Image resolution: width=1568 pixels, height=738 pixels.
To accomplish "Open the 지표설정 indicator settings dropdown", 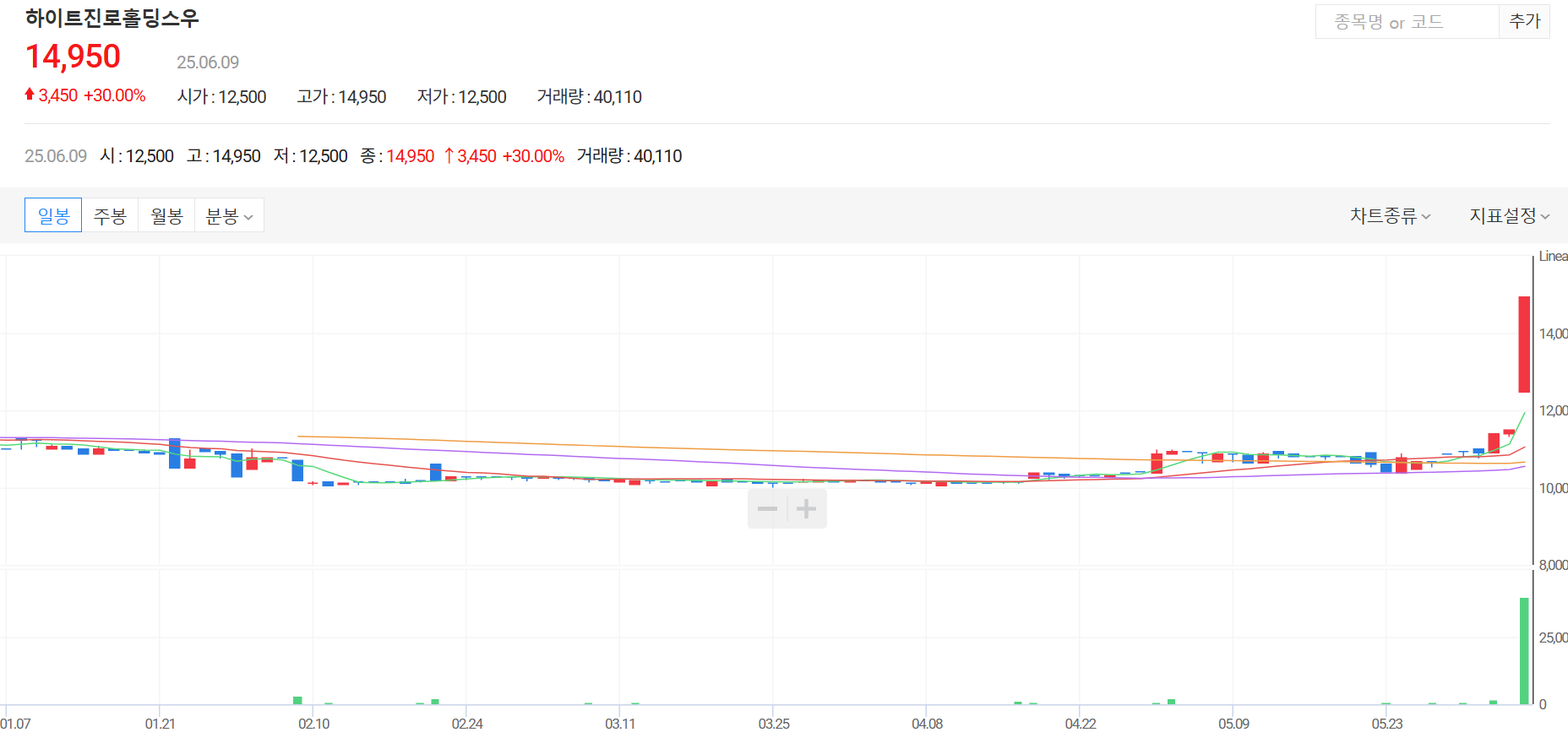I will click(x=1510, y=216).
